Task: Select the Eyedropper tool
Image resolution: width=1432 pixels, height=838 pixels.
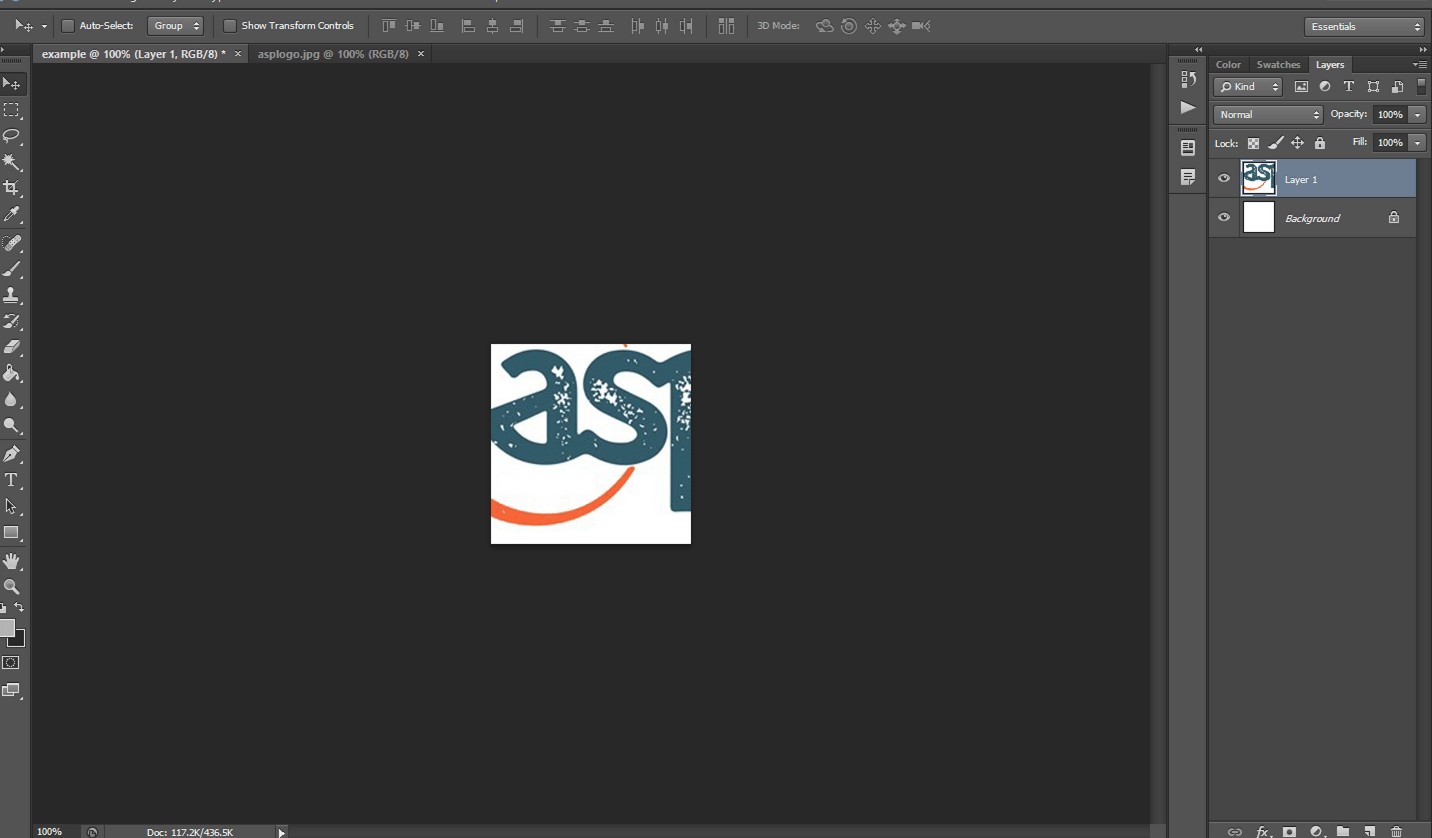Action: (x=12, y=214)
